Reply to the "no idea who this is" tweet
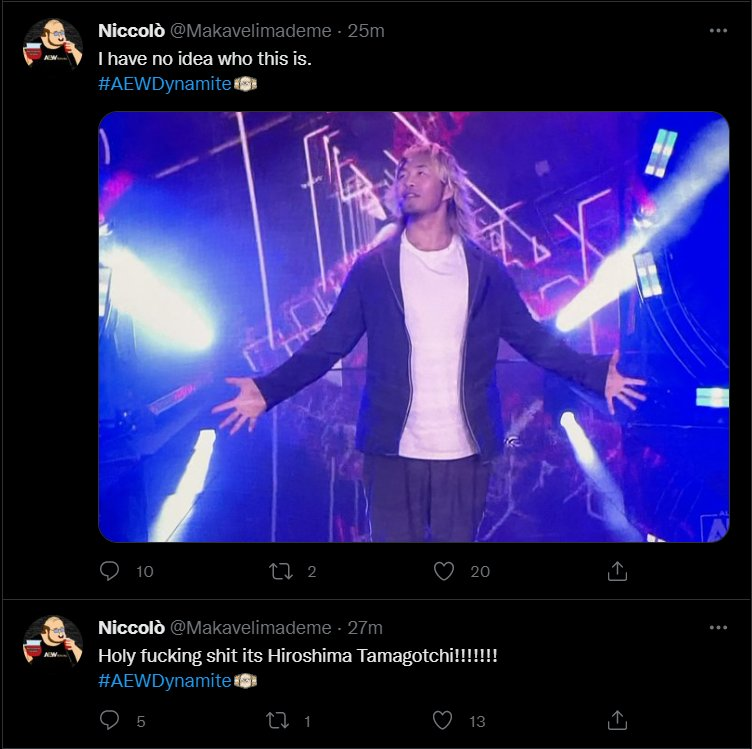Screen dimensions: 752x749 [111, 571]
